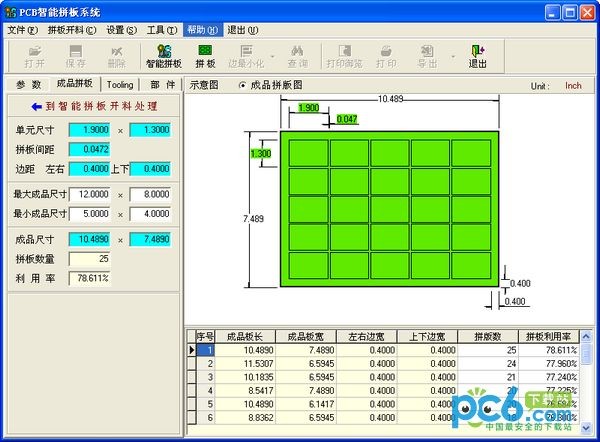Open the 拼板开料(C) menu

tap(72, 30)
